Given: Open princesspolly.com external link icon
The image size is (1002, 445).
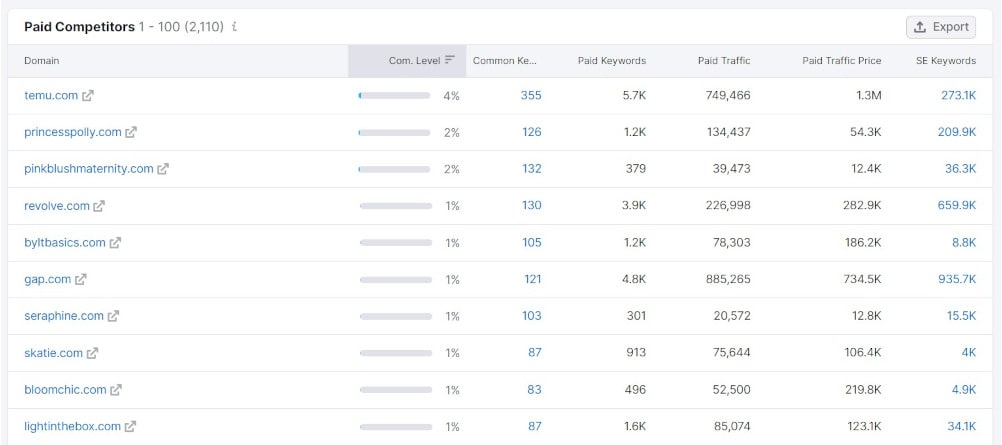Looking at the screenshot, I should coord(131,132).
